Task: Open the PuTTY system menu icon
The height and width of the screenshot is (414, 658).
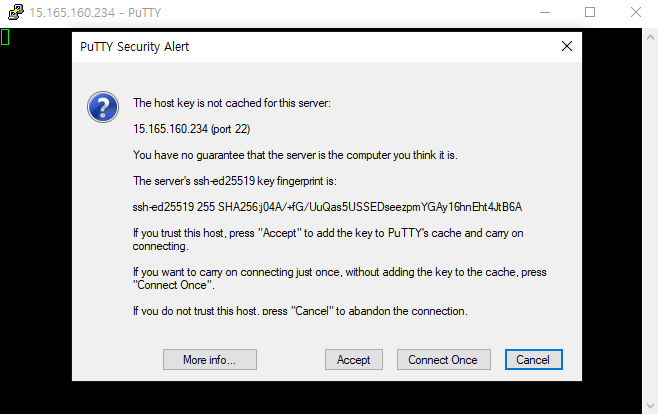Action: 16,12
